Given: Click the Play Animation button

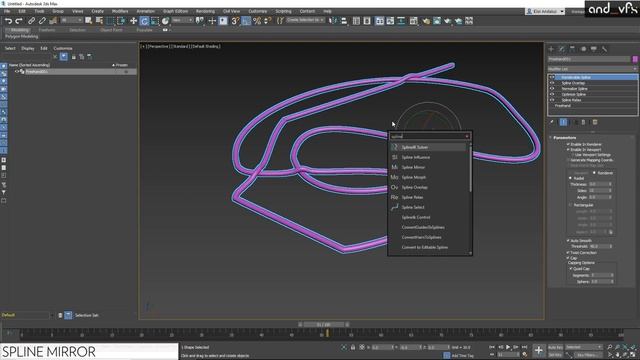Looking at the screenshot, I should [x=508, y=347].
